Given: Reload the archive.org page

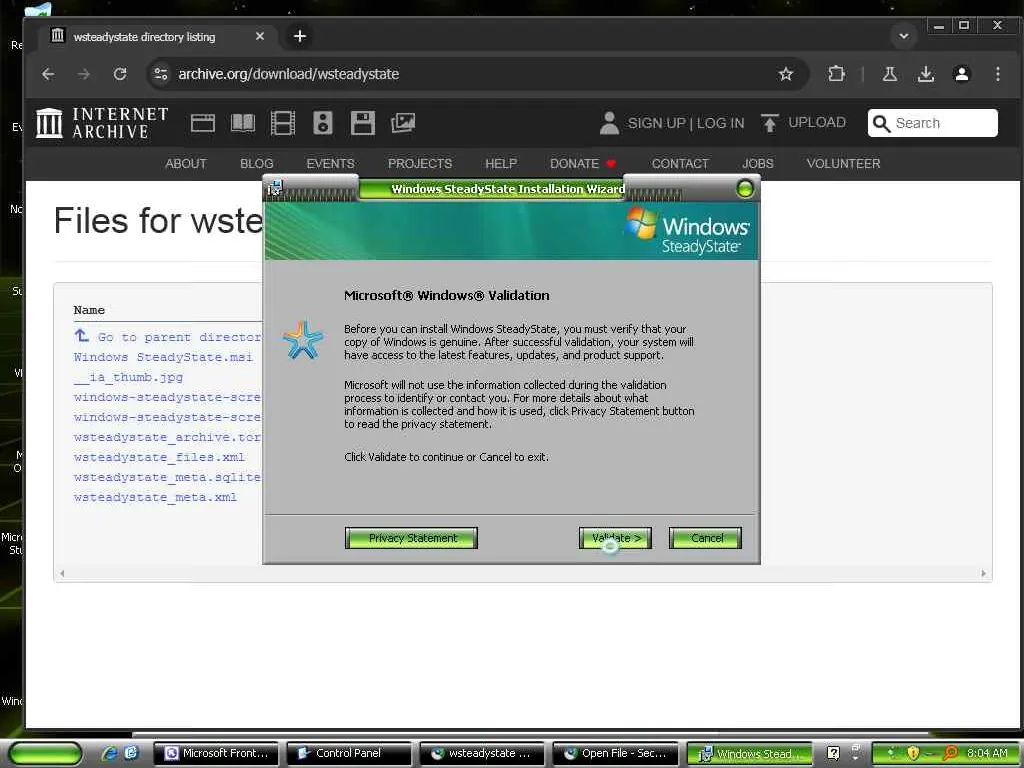Looking at the screenshot, I should click(120, 74).
